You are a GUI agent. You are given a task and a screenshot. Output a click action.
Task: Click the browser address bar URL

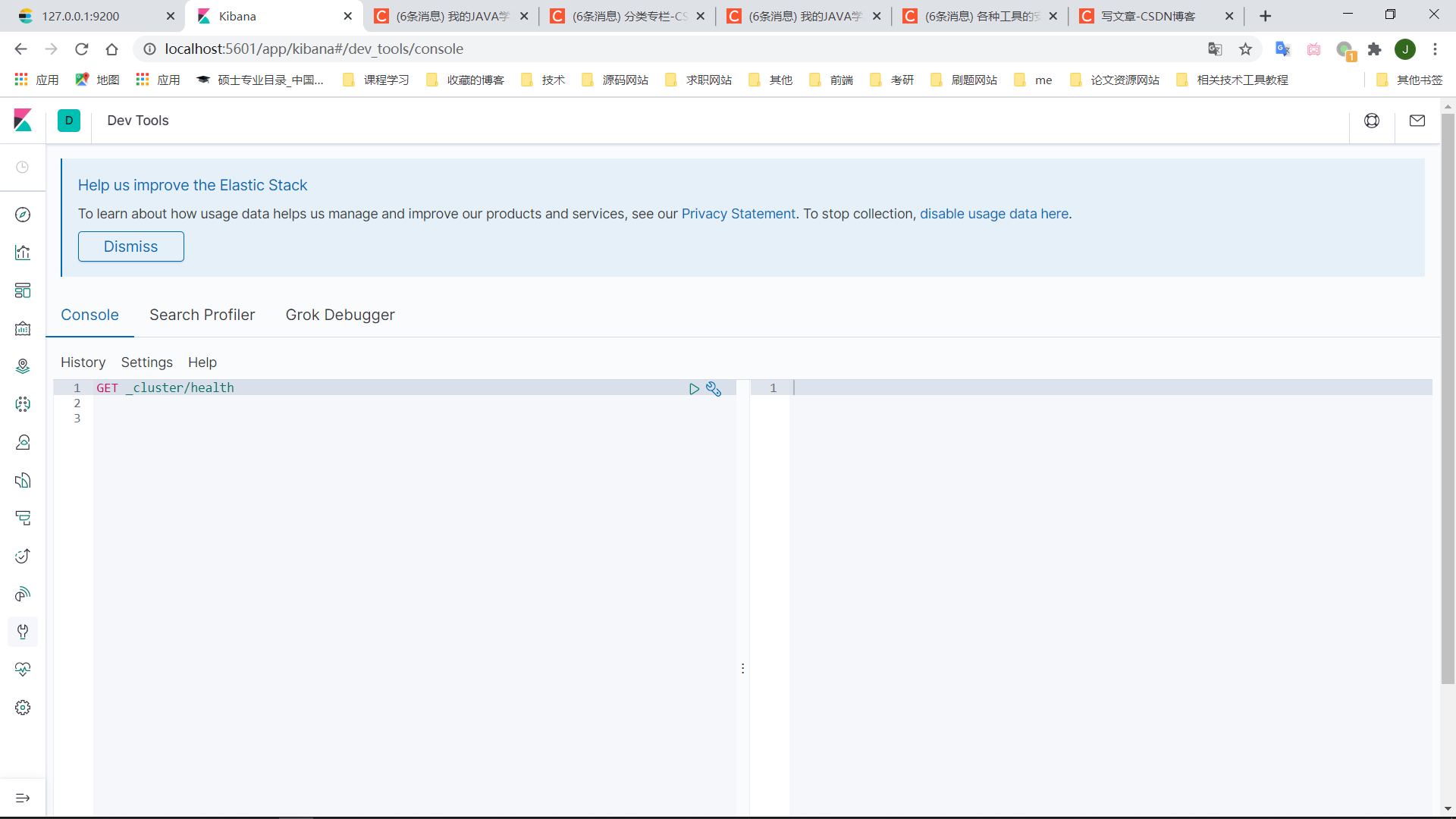(x=314, y=49)
